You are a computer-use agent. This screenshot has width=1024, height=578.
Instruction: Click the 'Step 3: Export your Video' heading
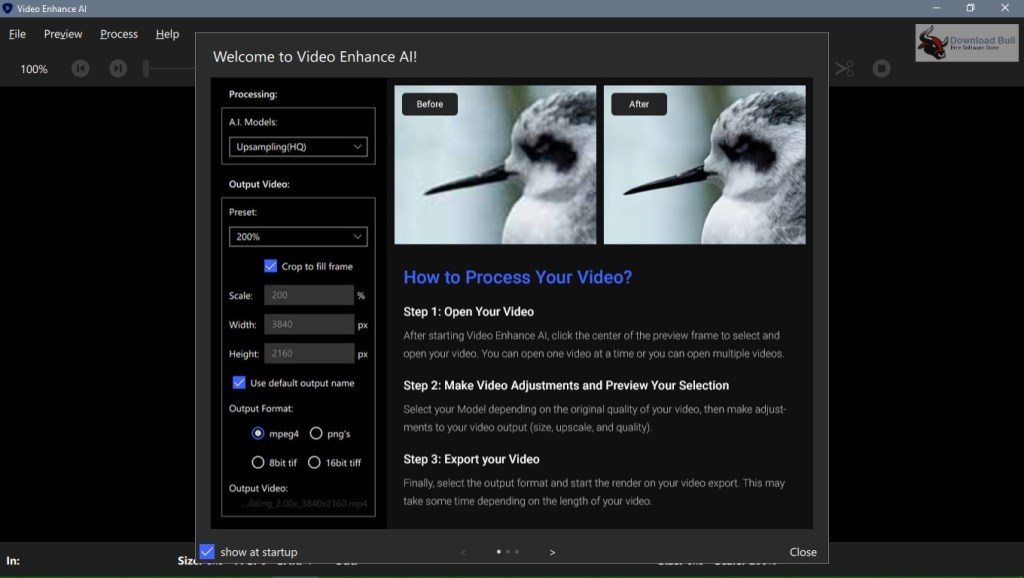471,459
